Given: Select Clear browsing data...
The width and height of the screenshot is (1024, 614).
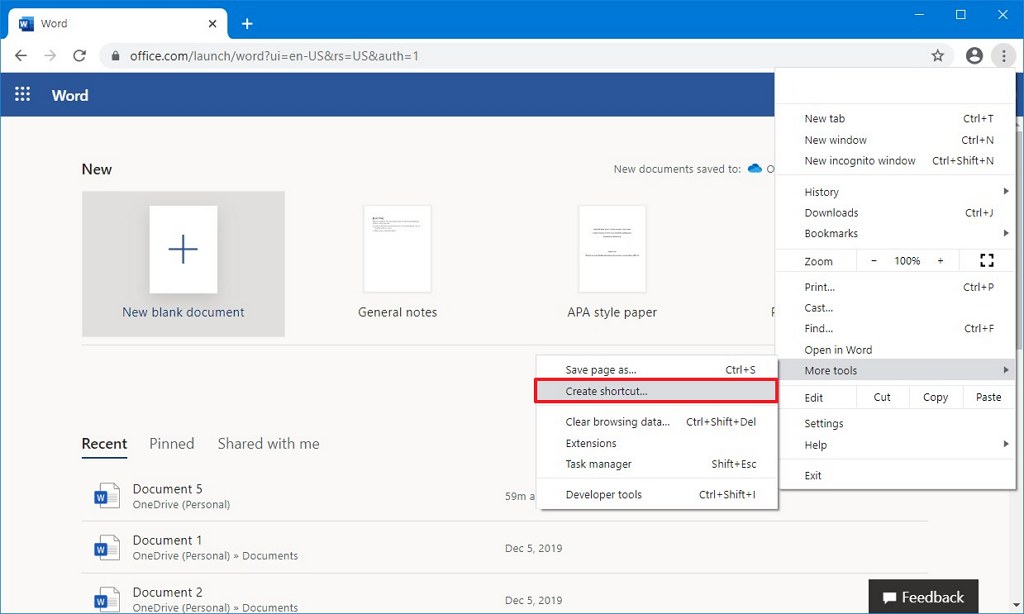Looking at the screenshot, I should point(656,422).
